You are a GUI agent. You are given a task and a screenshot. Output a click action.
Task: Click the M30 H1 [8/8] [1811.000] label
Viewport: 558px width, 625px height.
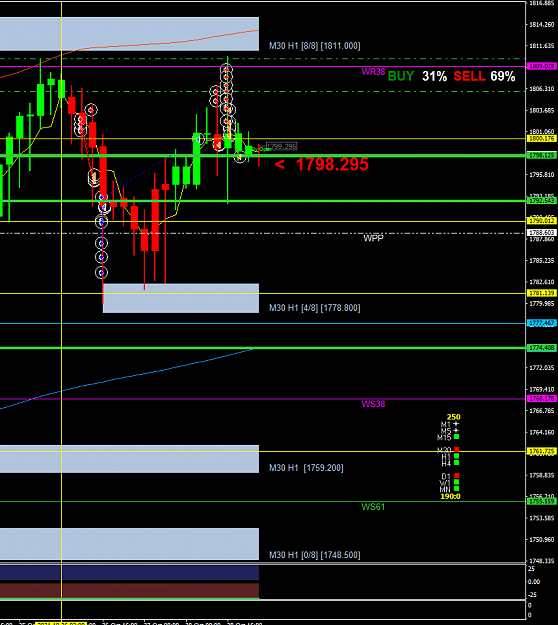pyautogui.click(x=314, y=46)
